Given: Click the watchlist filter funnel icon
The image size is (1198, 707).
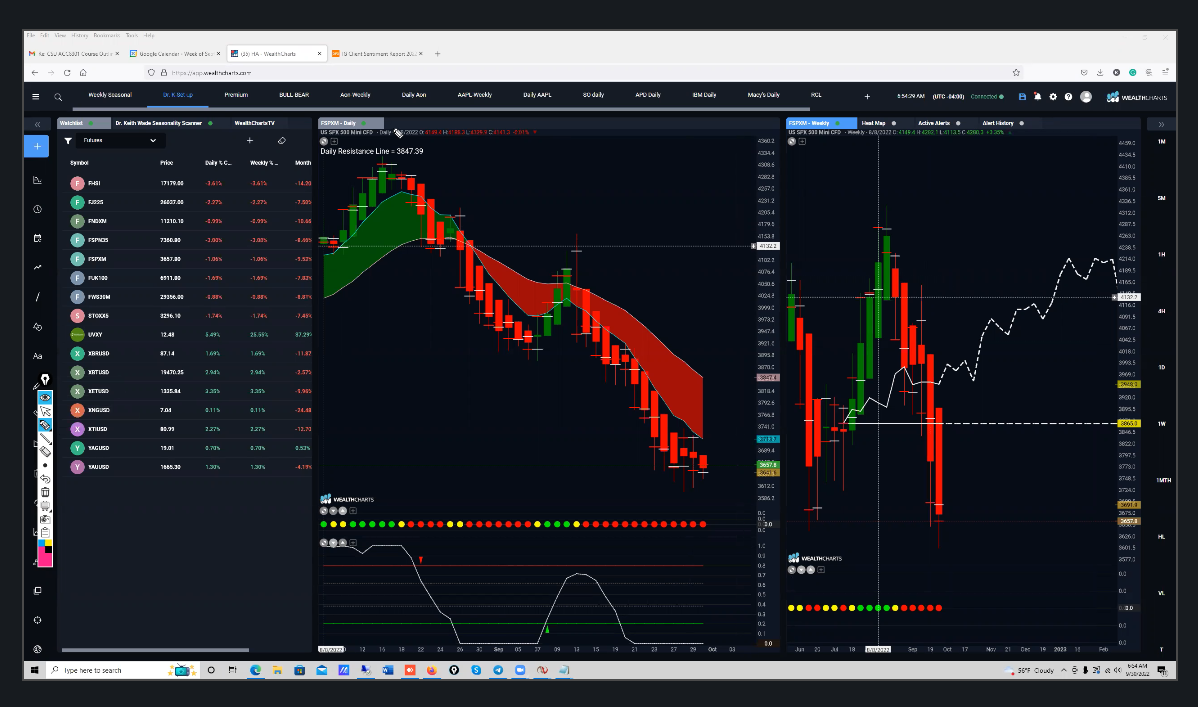Looking at the screenshot, I should point(68,141).
